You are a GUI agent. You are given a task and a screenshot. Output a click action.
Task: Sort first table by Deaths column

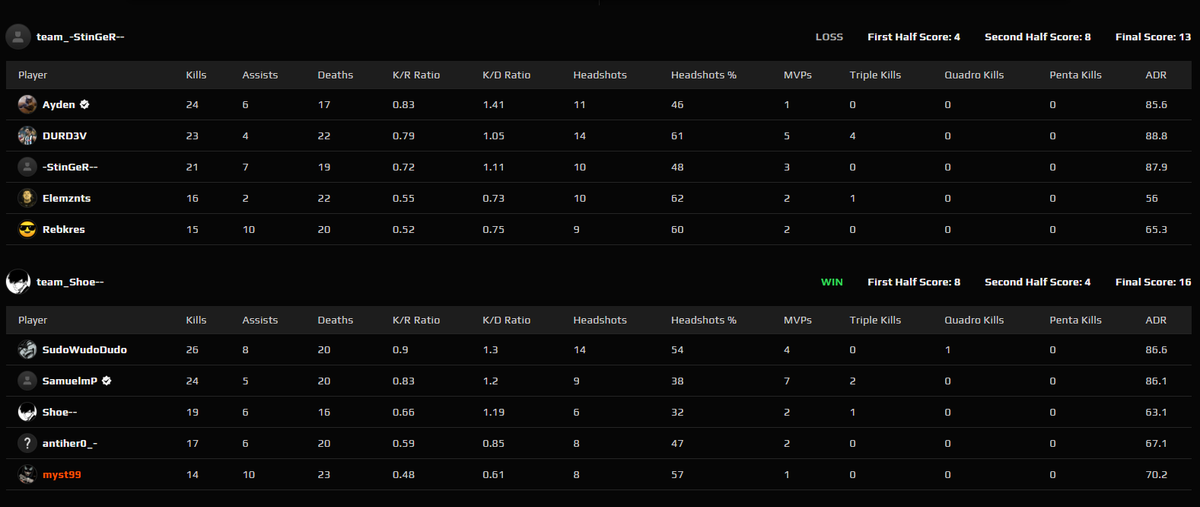click(x=335, y=75)
